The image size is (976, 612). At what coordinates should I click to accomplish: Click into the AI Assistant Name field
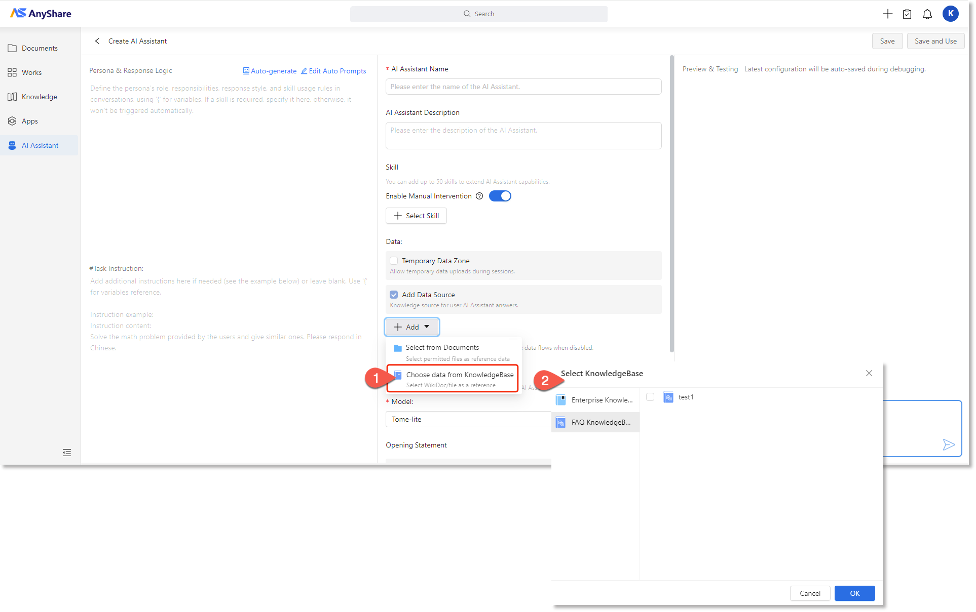(x=523, y=87)
